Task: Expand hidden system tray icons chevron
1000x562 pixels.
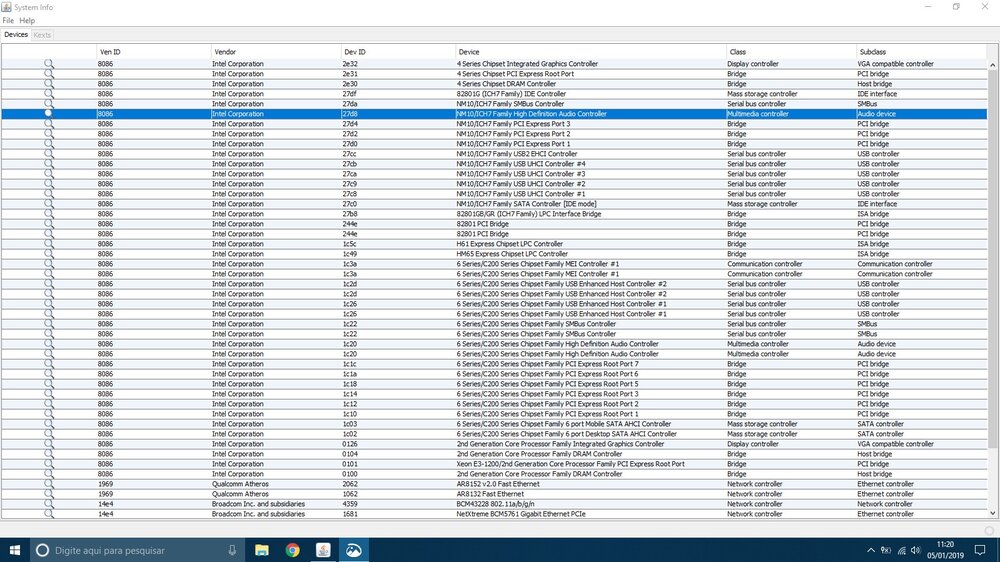Action: point(873,550)
